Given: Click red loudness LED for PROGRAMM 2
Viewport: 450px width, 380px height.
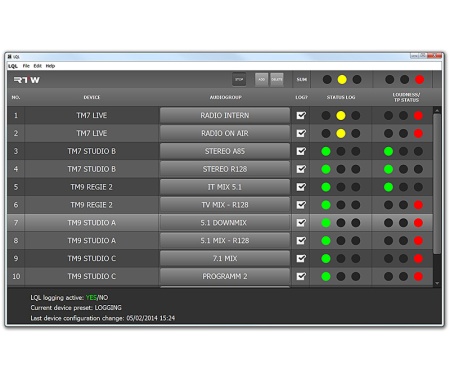Looking at the screenshot, I should click(x=418, y=276).
